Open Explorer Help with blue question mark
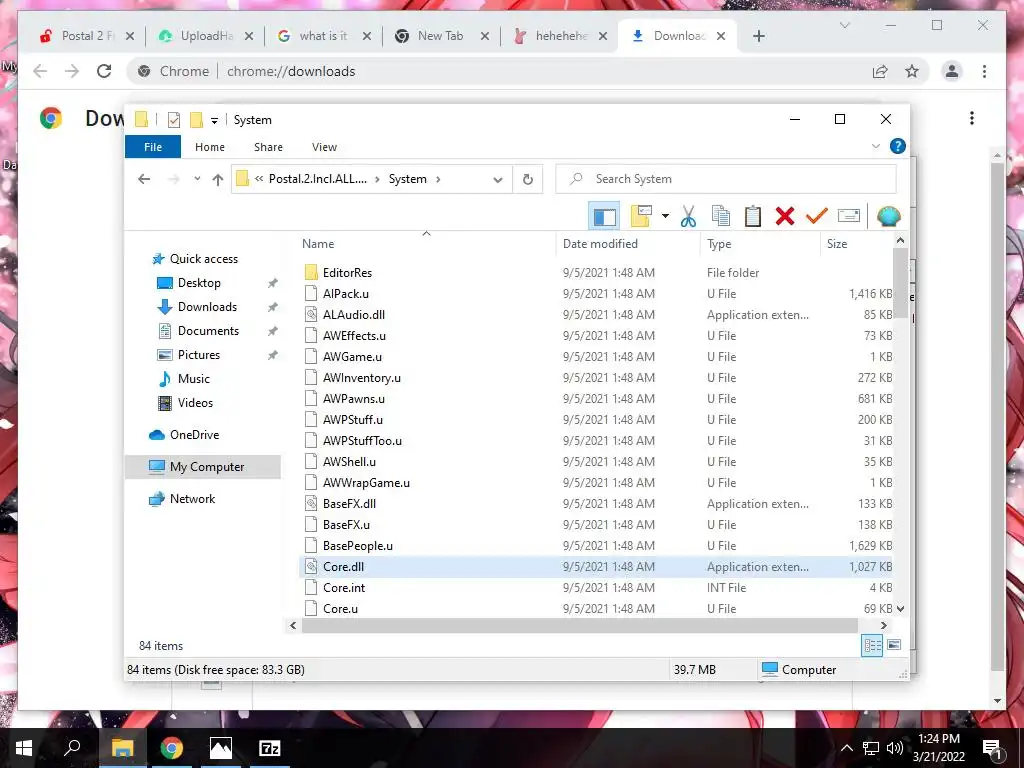The image size is (1024, 768). tap(897, 146)
